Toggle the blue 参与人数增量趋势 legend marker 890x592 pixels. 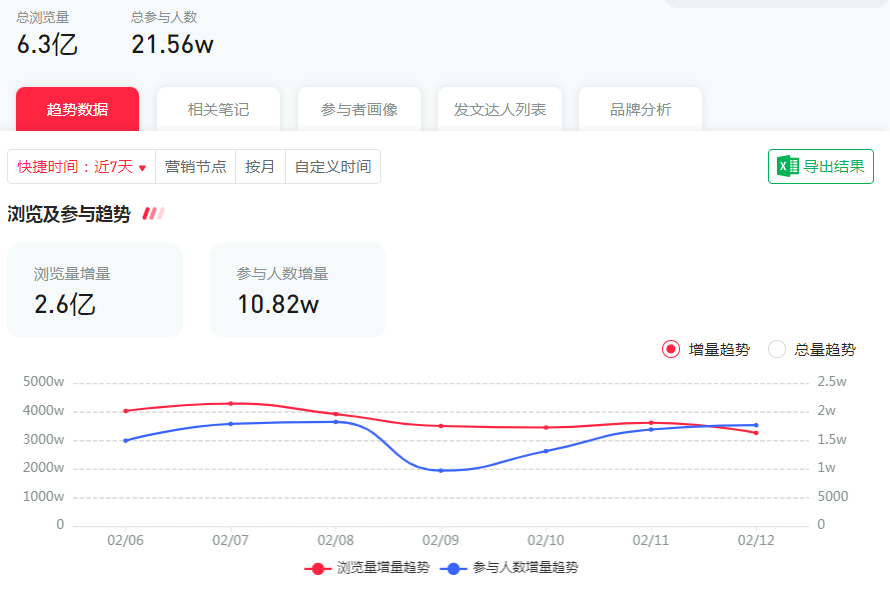click(454, 568)
